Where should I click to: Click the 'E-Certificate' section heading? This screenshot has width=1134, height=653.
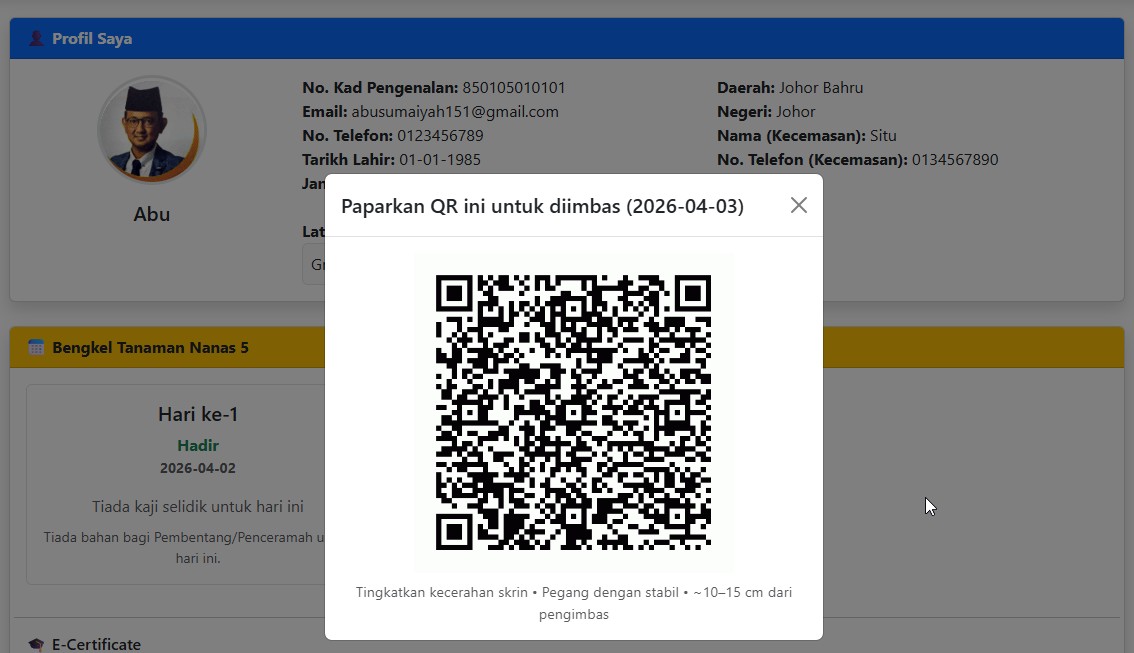96,644
